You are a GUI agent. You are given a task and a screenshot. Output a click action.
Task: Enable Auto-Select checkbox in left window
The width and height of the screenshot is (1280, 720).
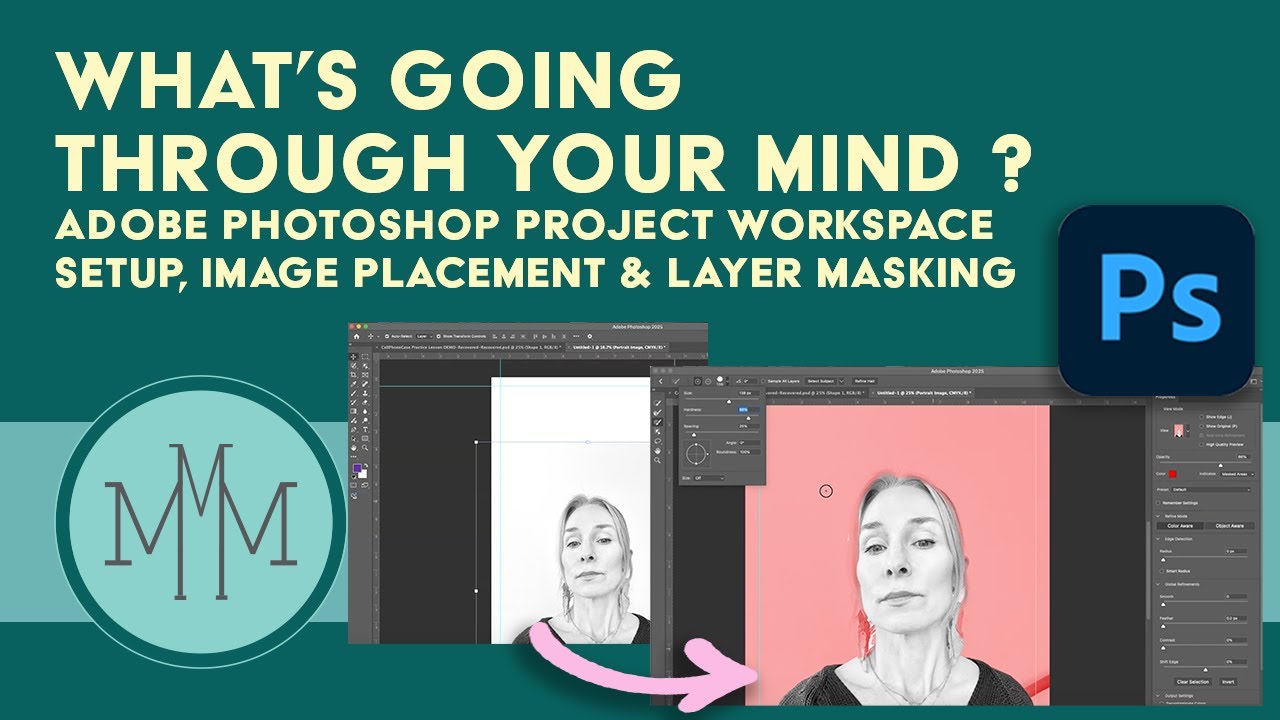point(387,336)
